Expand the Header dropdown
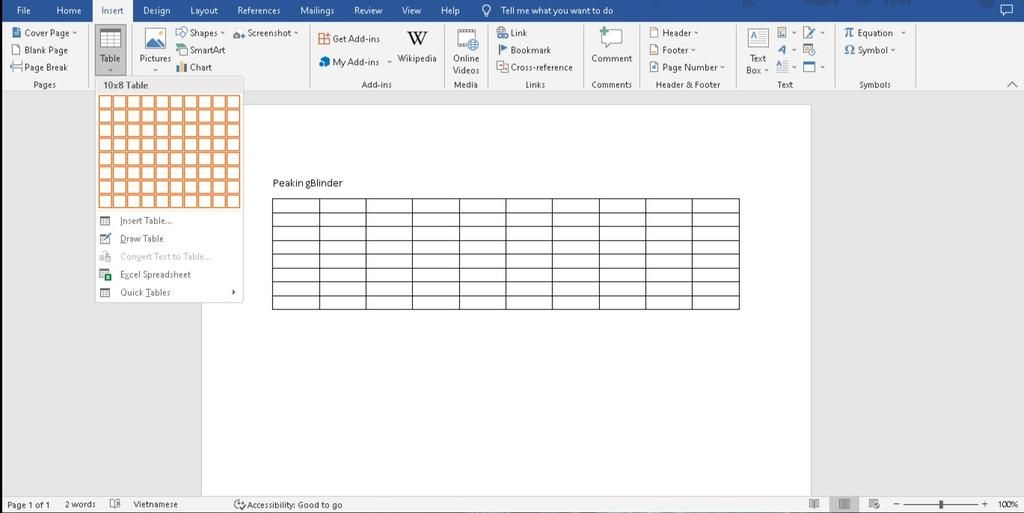Screen dimensions: 1024x513 [x=675, y=33]
